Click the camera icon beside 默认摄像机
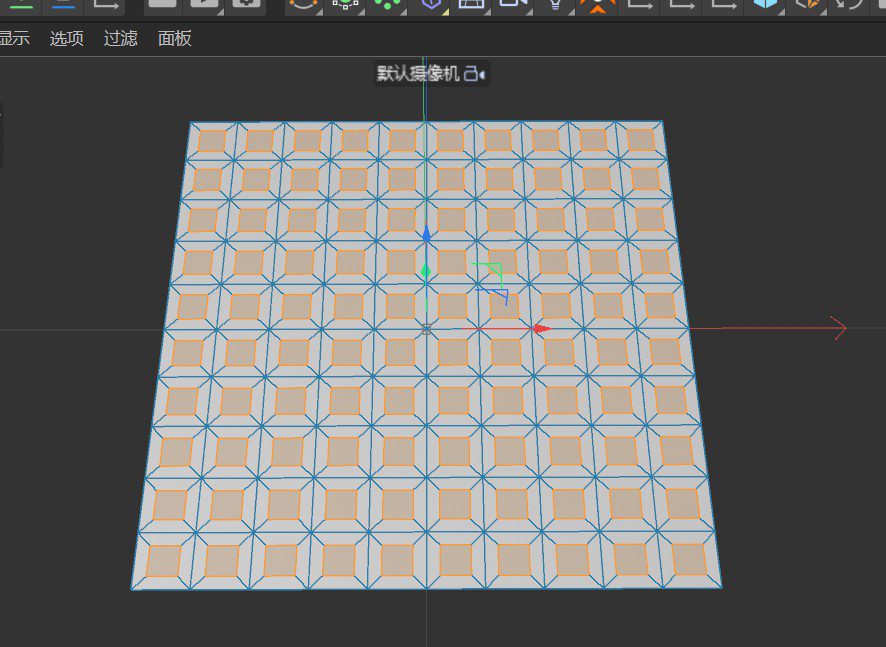886x647 pixels. [x=474, y=74]
